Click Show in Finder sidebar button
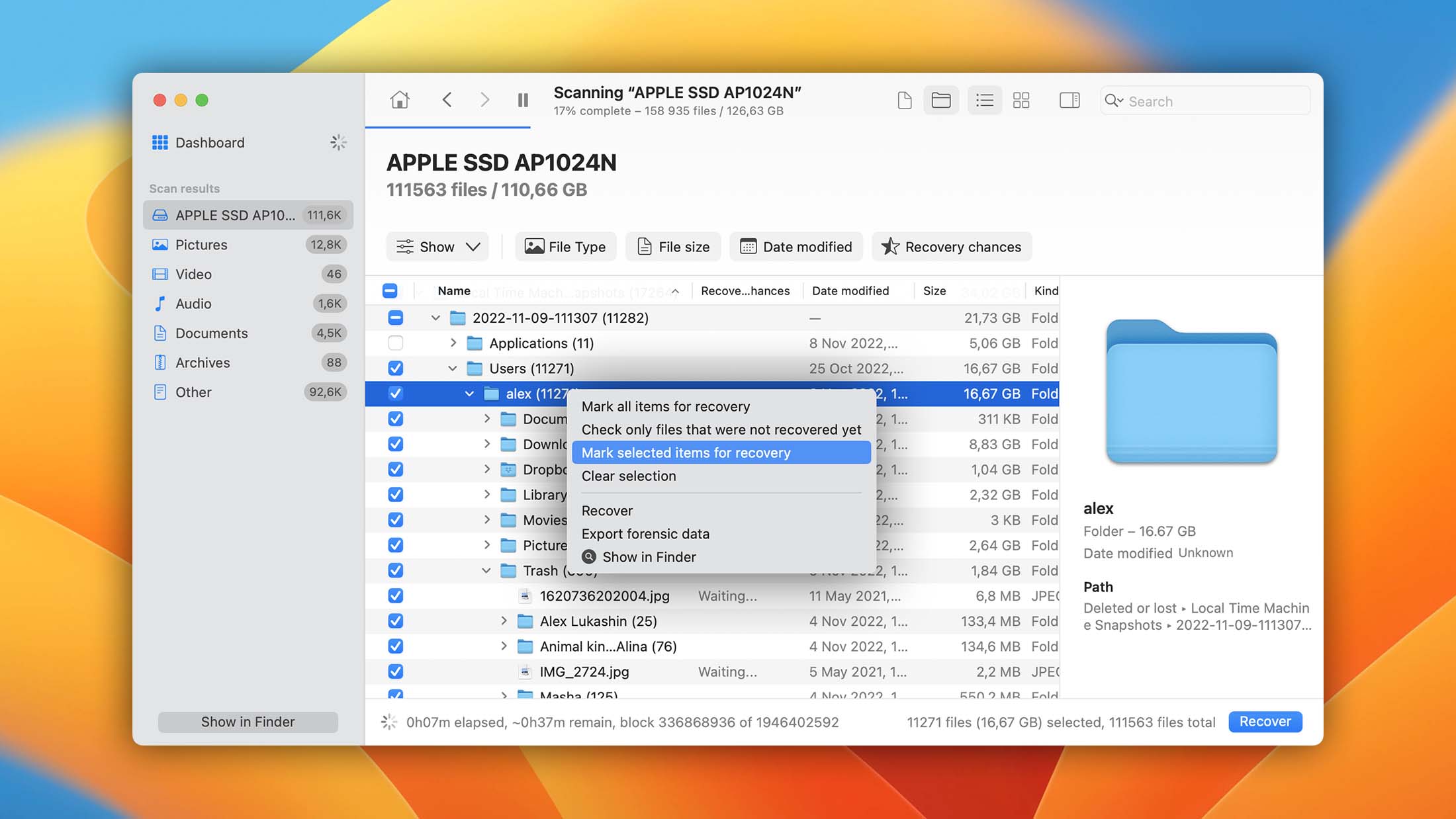1456x819 pixels. coord(248,722)
